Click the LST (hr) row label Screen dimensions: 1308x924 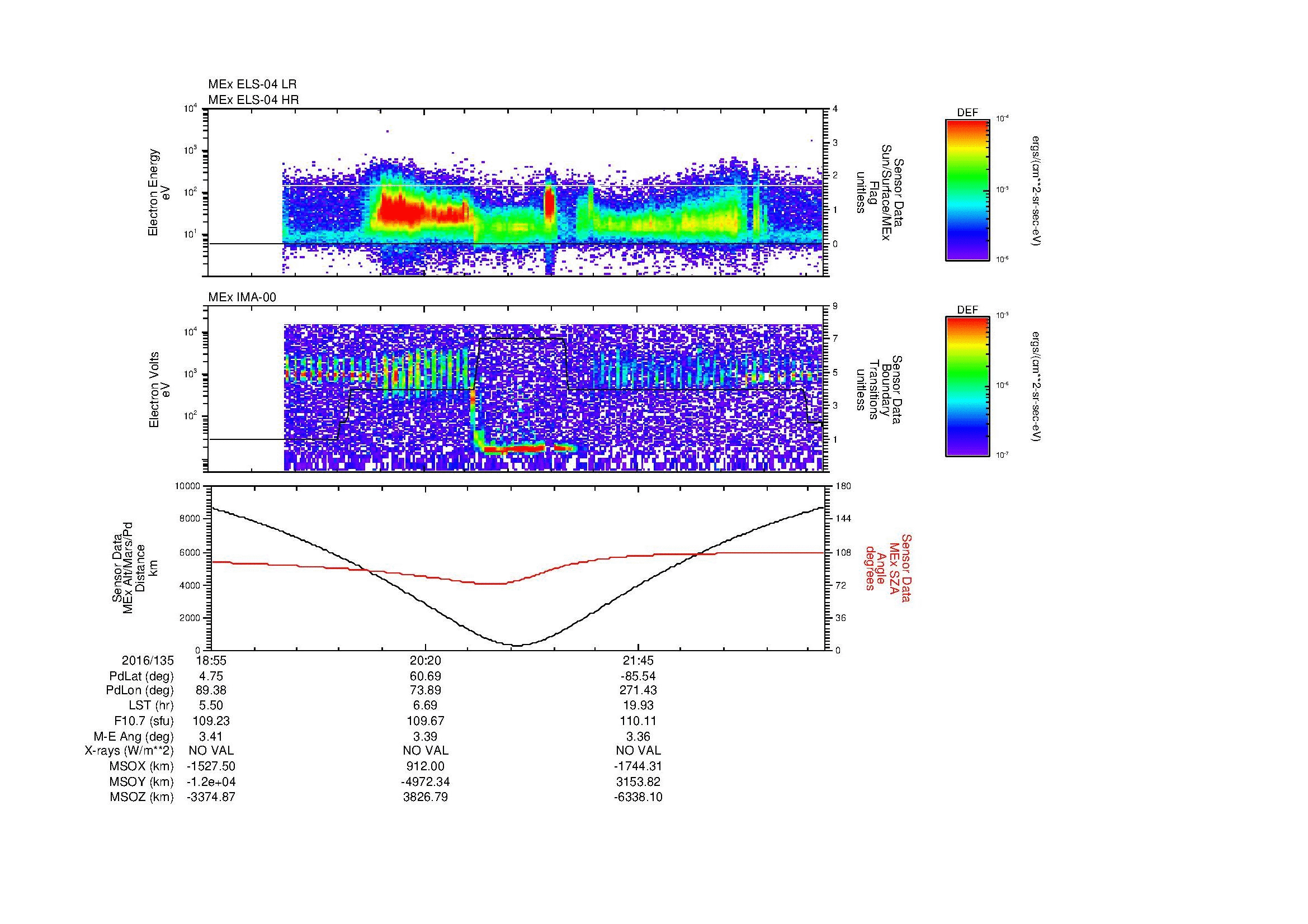point(150,706)
